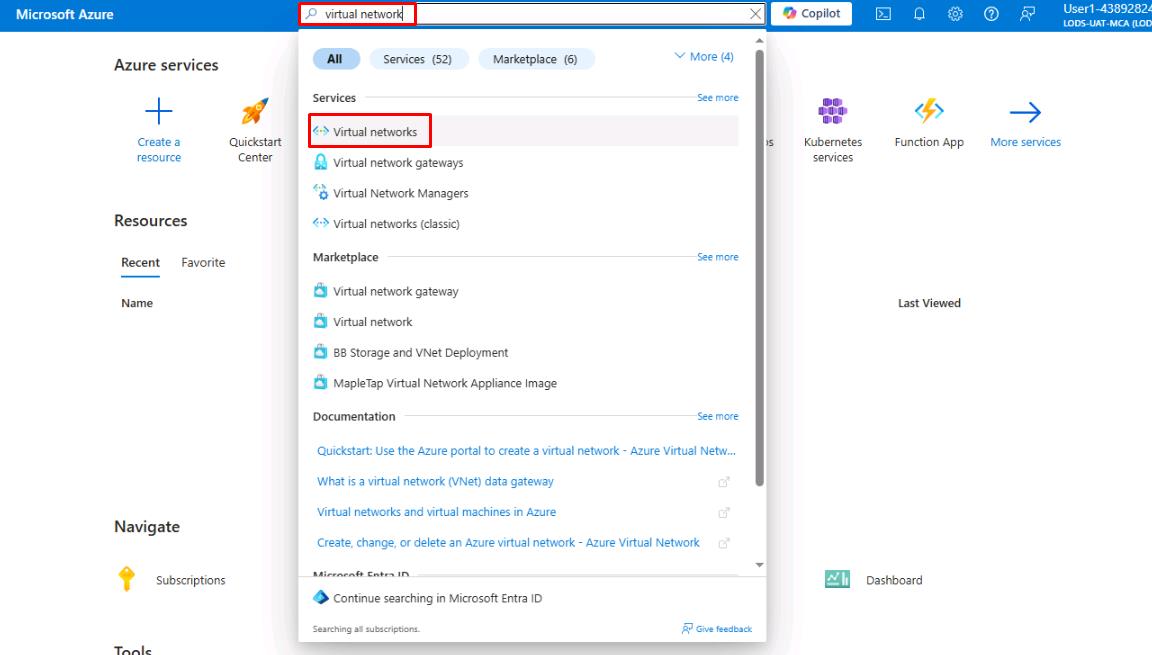Click See more for Marketplace

[718, 257]
